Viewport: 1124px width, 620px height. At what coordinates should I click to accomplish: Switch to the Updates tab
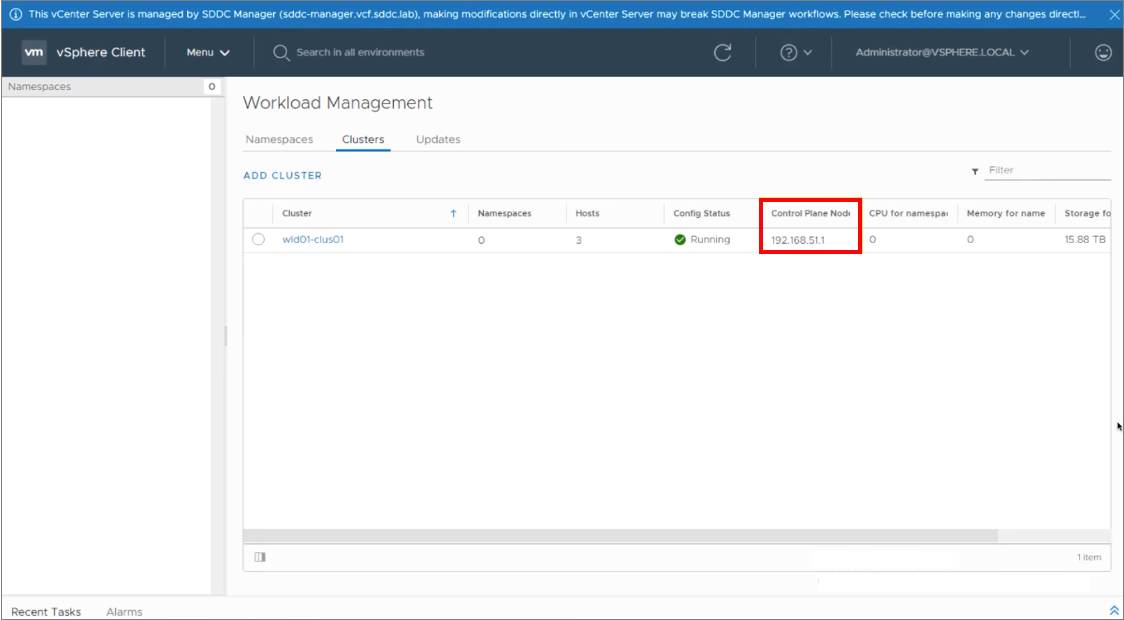point(438,139)
